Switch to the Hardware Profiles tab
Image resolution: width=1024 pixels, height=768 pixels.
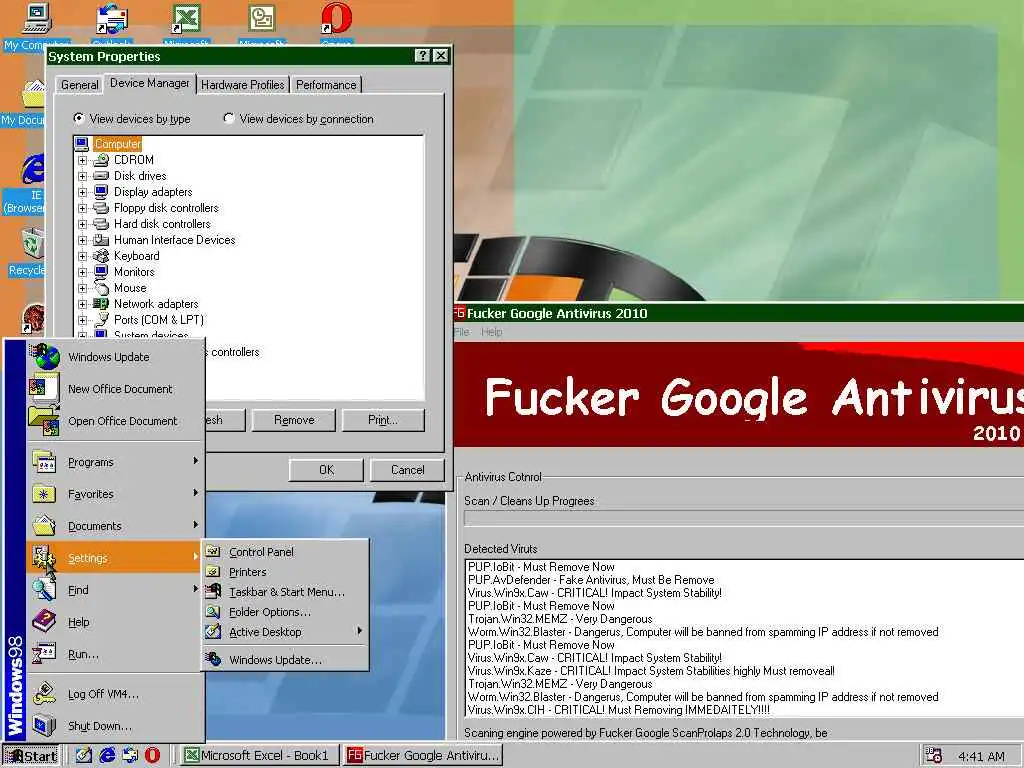click(242, 85)
